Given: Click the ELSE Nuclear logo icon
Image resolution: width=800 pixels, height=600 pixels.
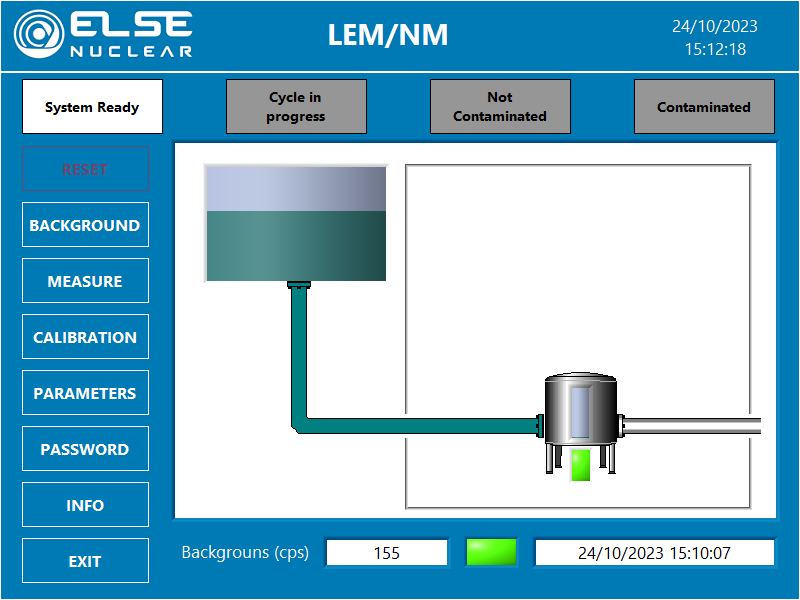Looking at the screenshot, I should point(40,34).
